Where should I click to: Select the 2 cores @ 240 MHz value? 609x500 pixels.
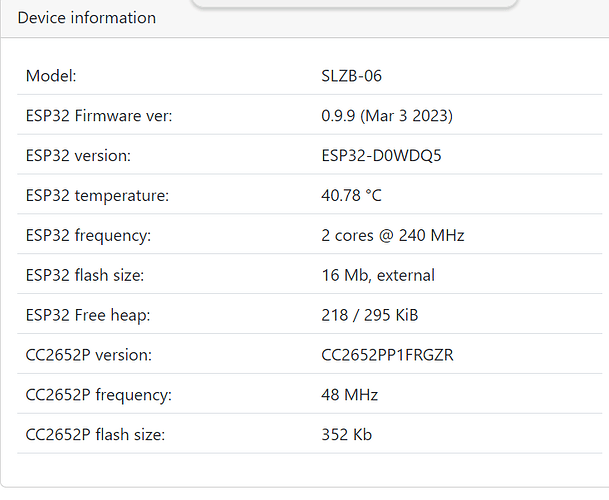tap(387, 236)
